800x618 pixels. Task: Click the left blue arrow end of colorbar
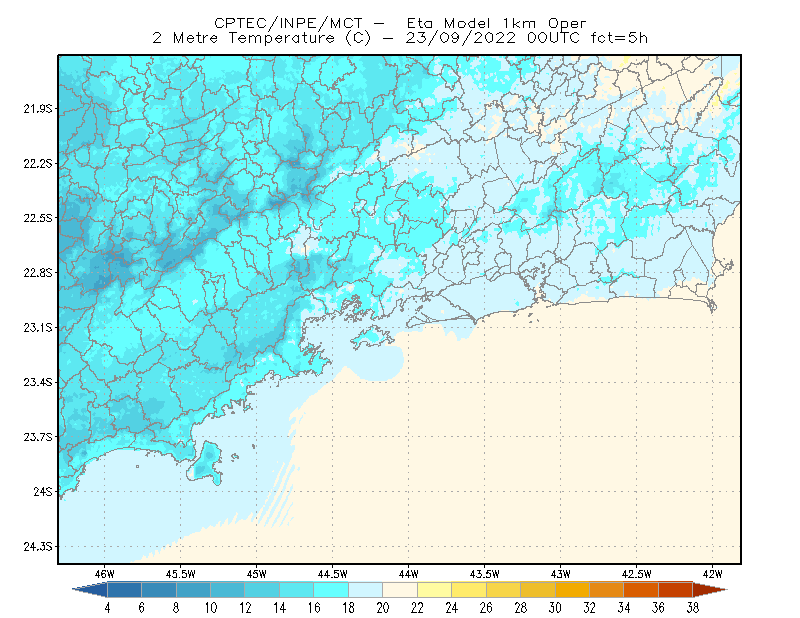click(x=90, y=590)
